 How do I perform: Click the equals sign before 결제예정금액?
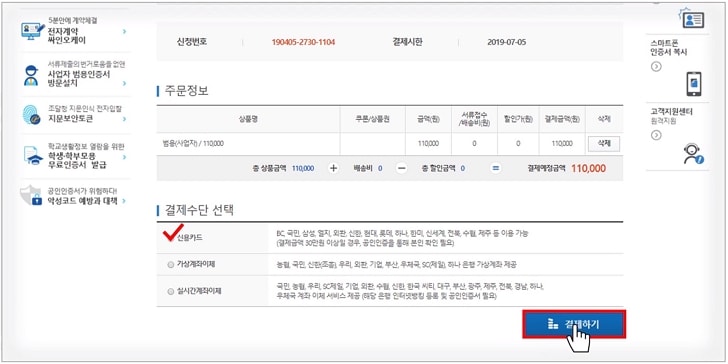496,168
